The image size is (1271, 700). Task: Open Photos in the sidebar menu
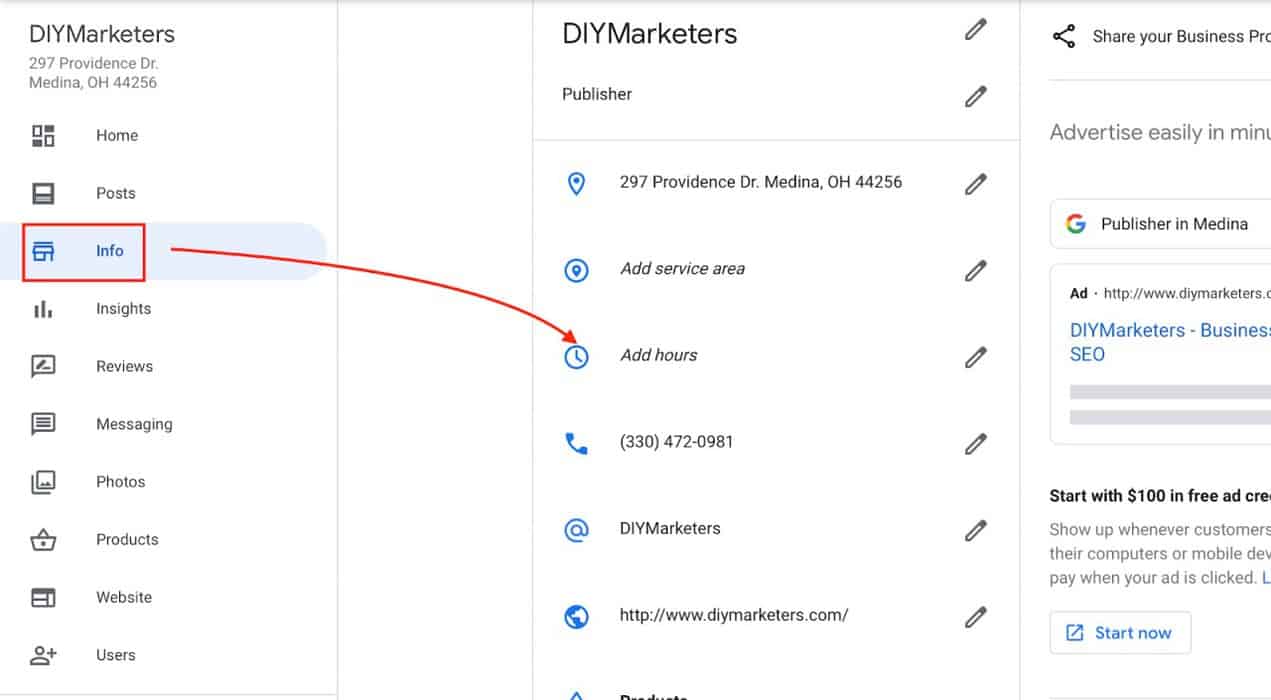(x=121, y=482)
